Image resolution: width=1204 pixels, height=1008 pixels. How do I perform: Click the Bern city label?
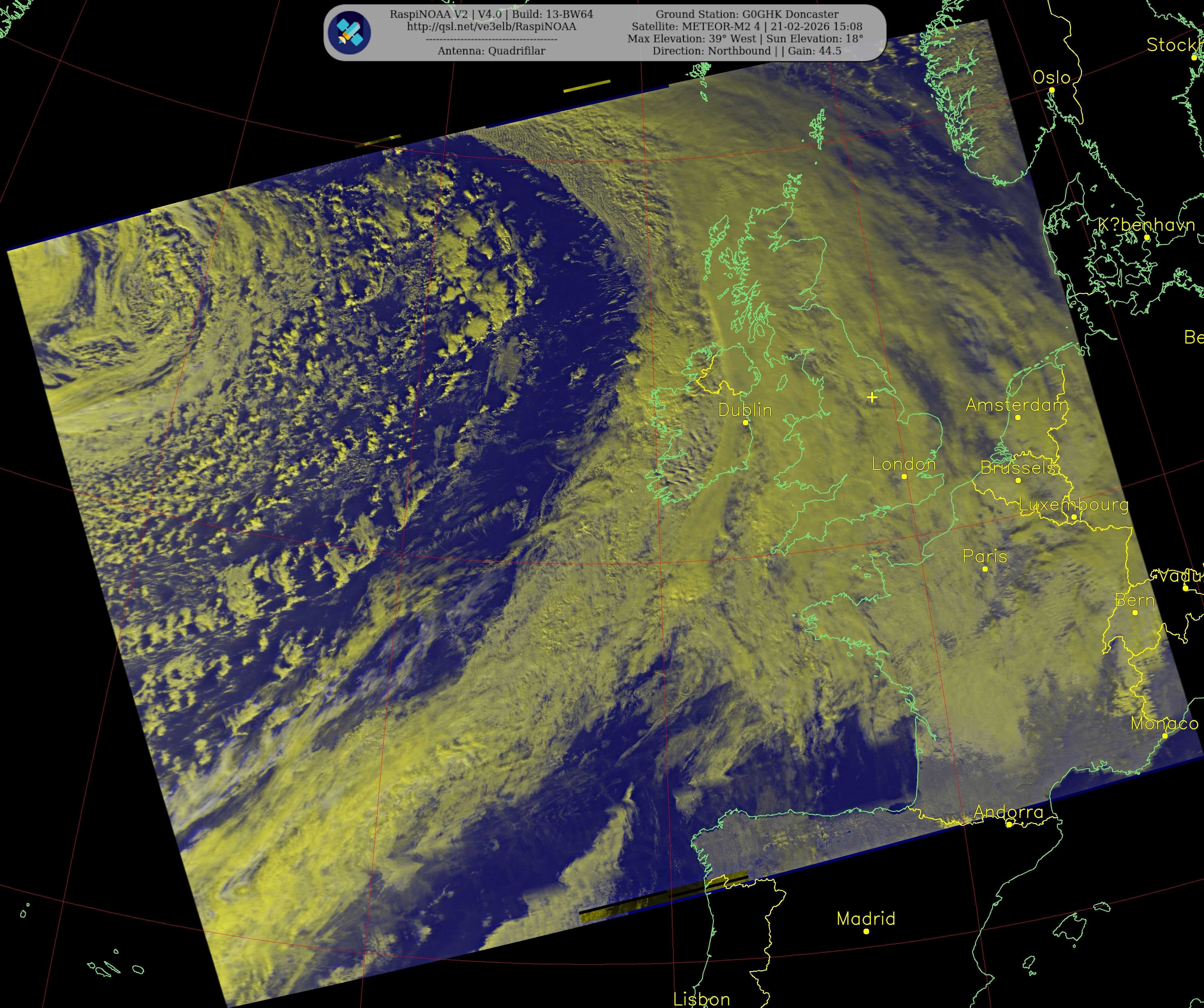(x=1134, y=600)
